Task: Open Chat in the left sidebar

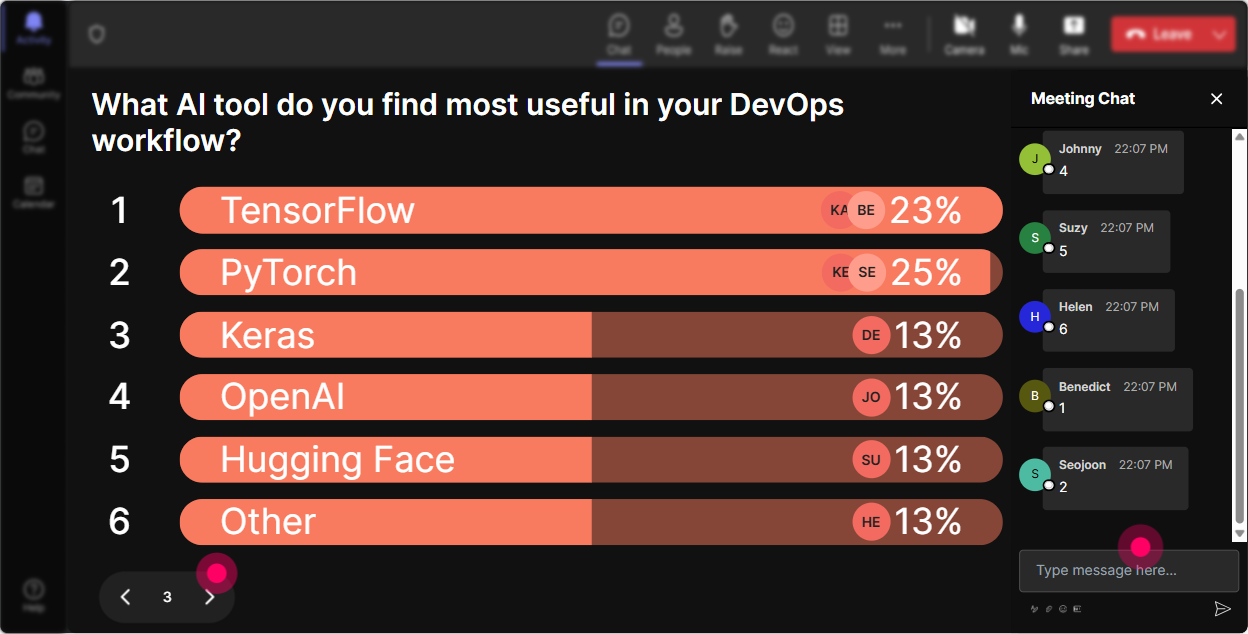Action: click(34, 137)
